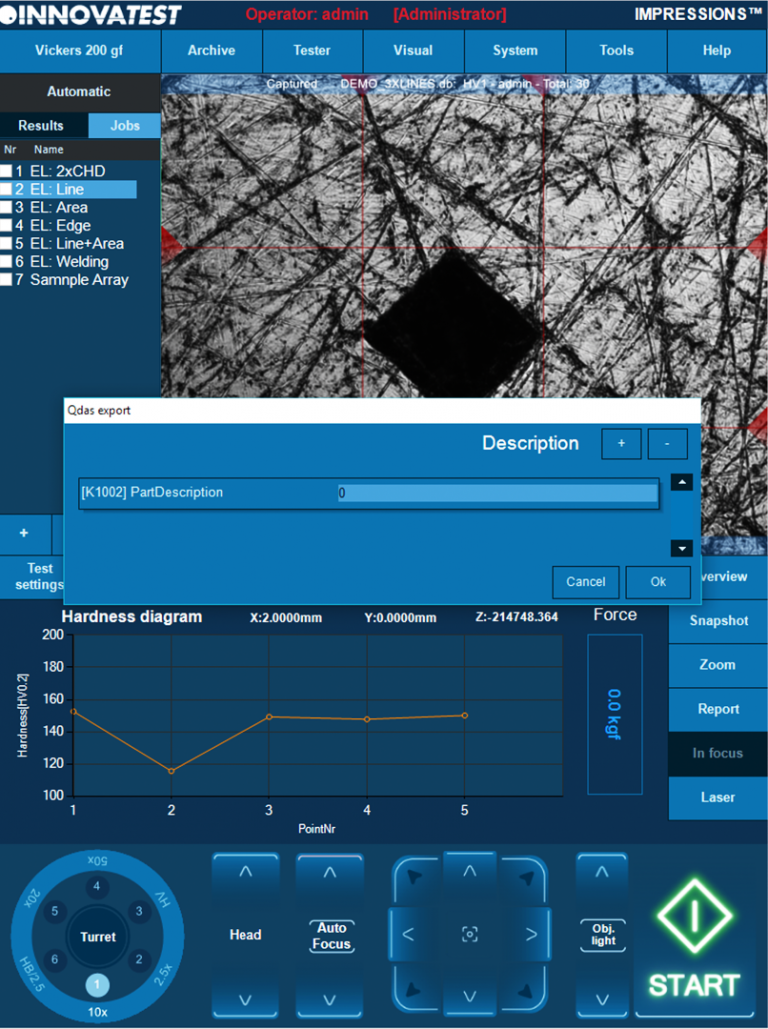The width and height of the screenshot is (768, 1029).
Task: Move the stage diagonally down-right
Action: (526, 990)
